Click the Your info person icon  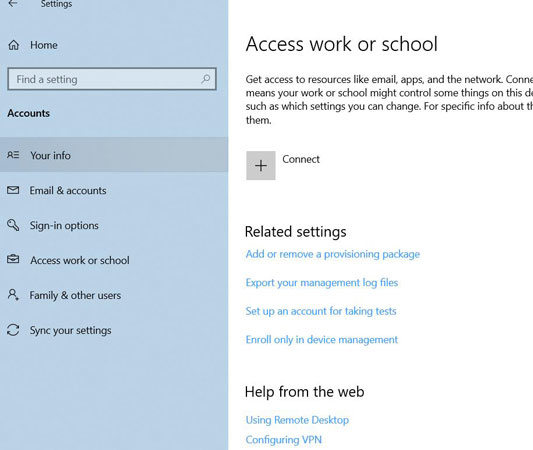13,155
